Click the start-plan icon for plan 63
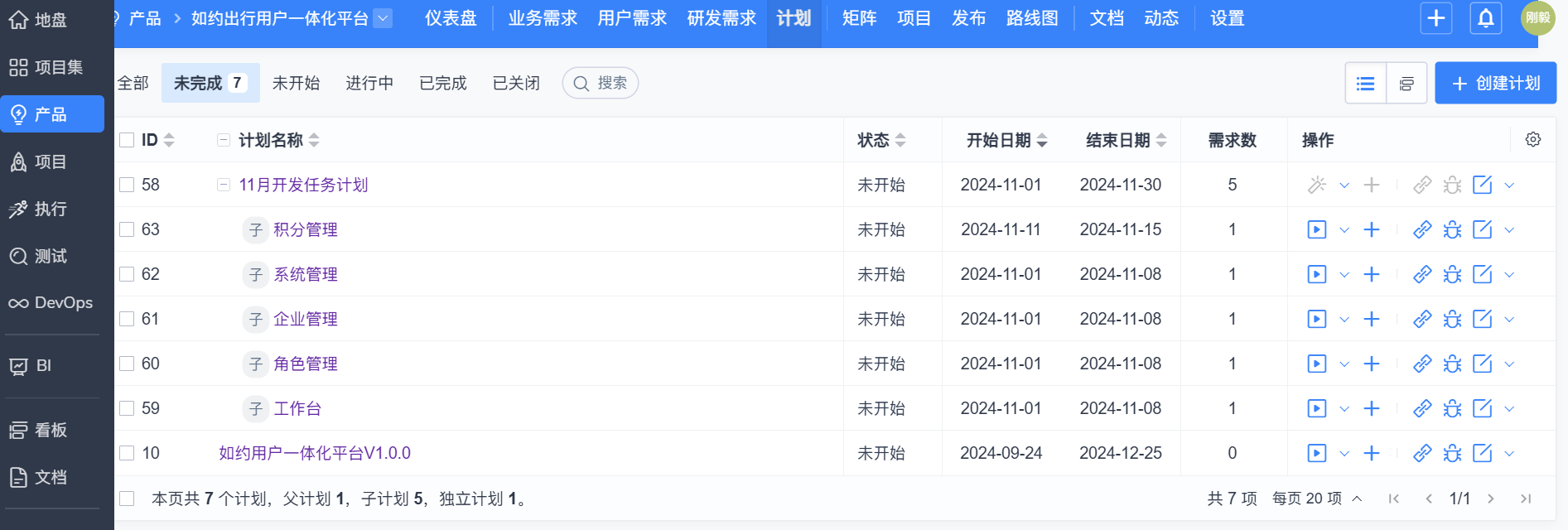Viewport: 1568px width, 530px height. coord(1316,229)
